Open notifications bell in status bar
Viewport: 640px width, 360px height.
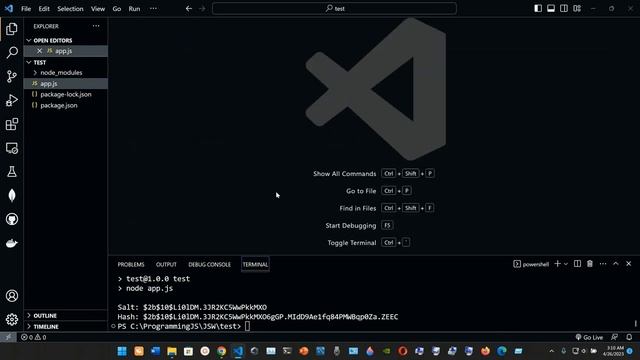tap(629, 337)
